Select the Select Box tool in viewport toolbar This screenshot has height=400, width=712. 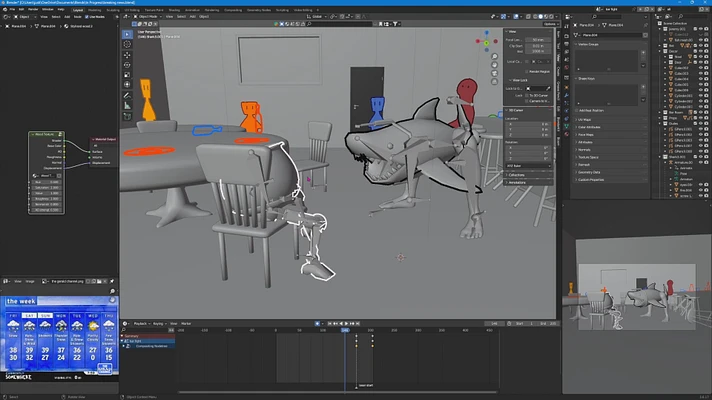click(x=127, y=35)
